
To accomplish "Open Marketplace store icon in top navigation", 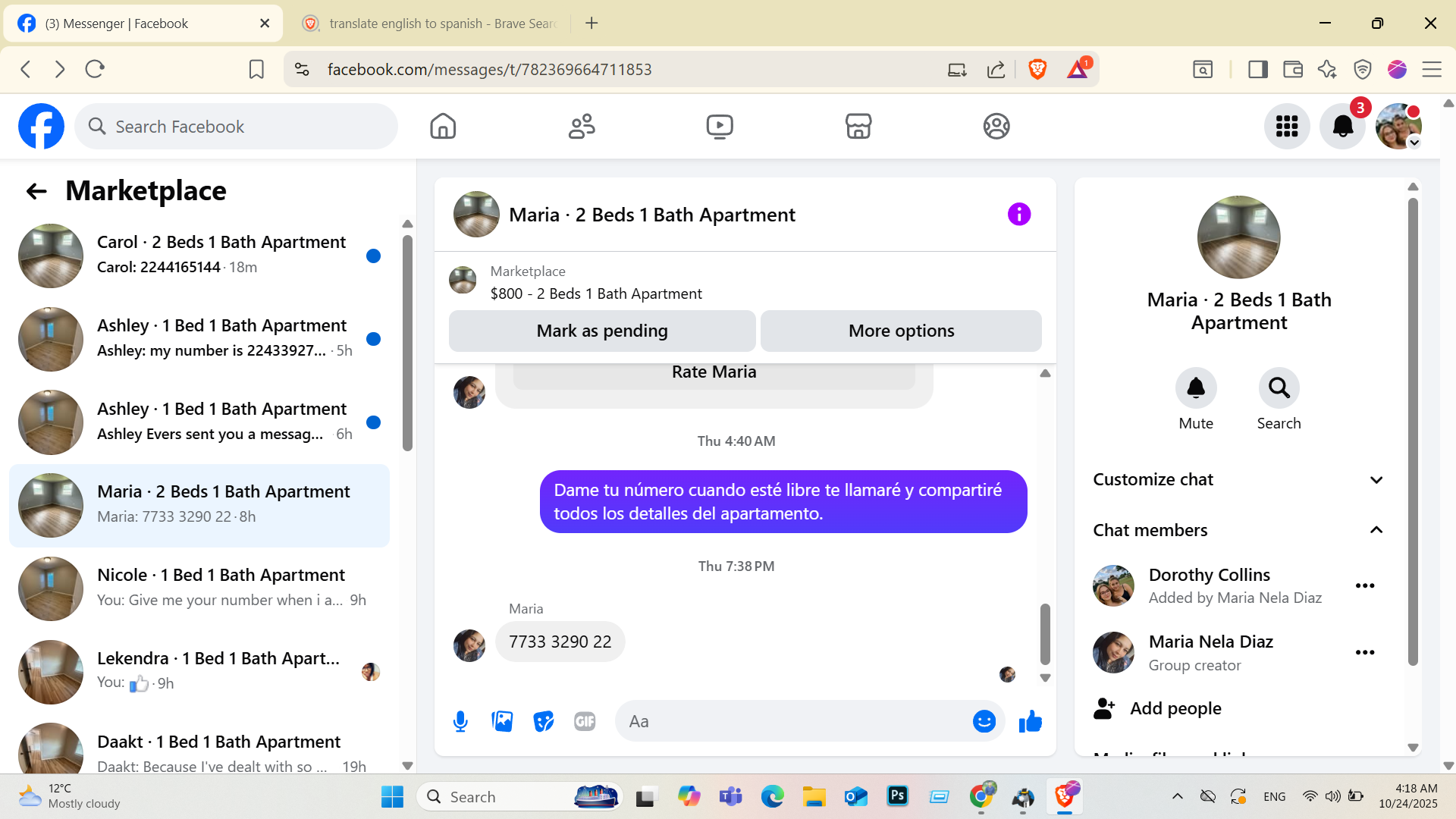I will 858,126.
